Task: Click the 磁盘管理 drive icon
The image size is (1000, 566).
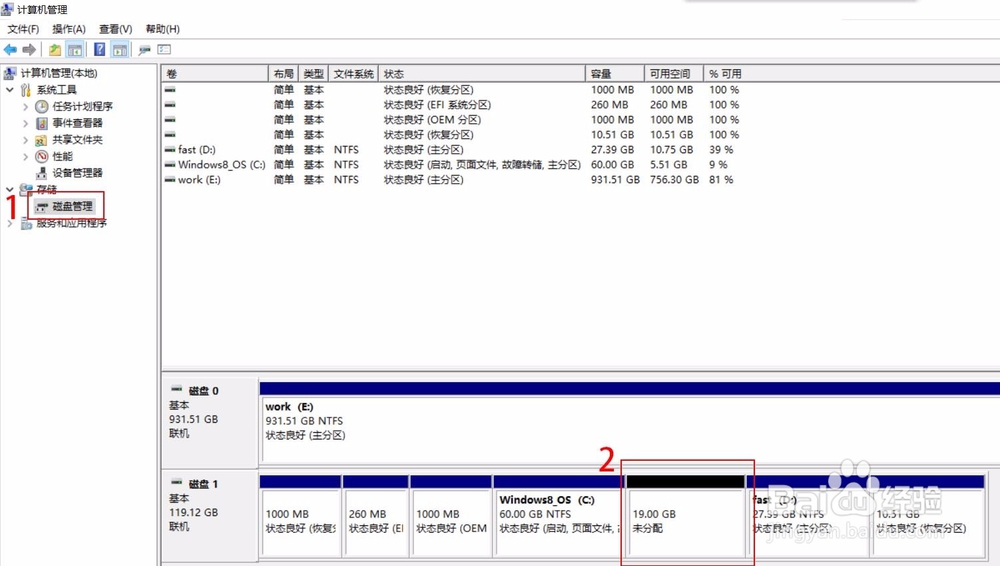Action: pyautogui.click(x=41, y=207)
